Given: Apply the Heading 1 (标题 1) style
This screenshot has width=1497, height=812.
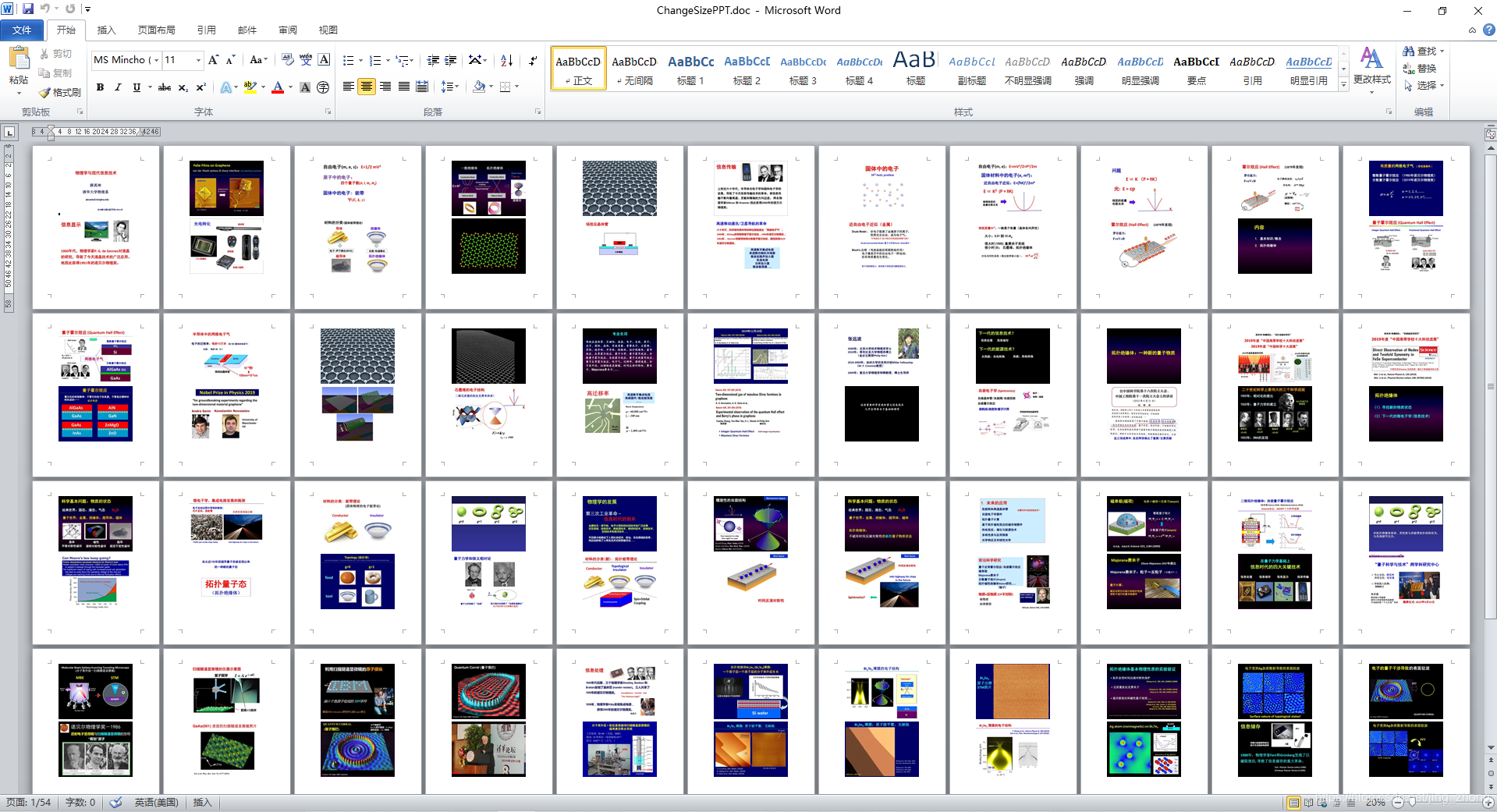Looking at the screenshot, I should [x=690, y=69].
